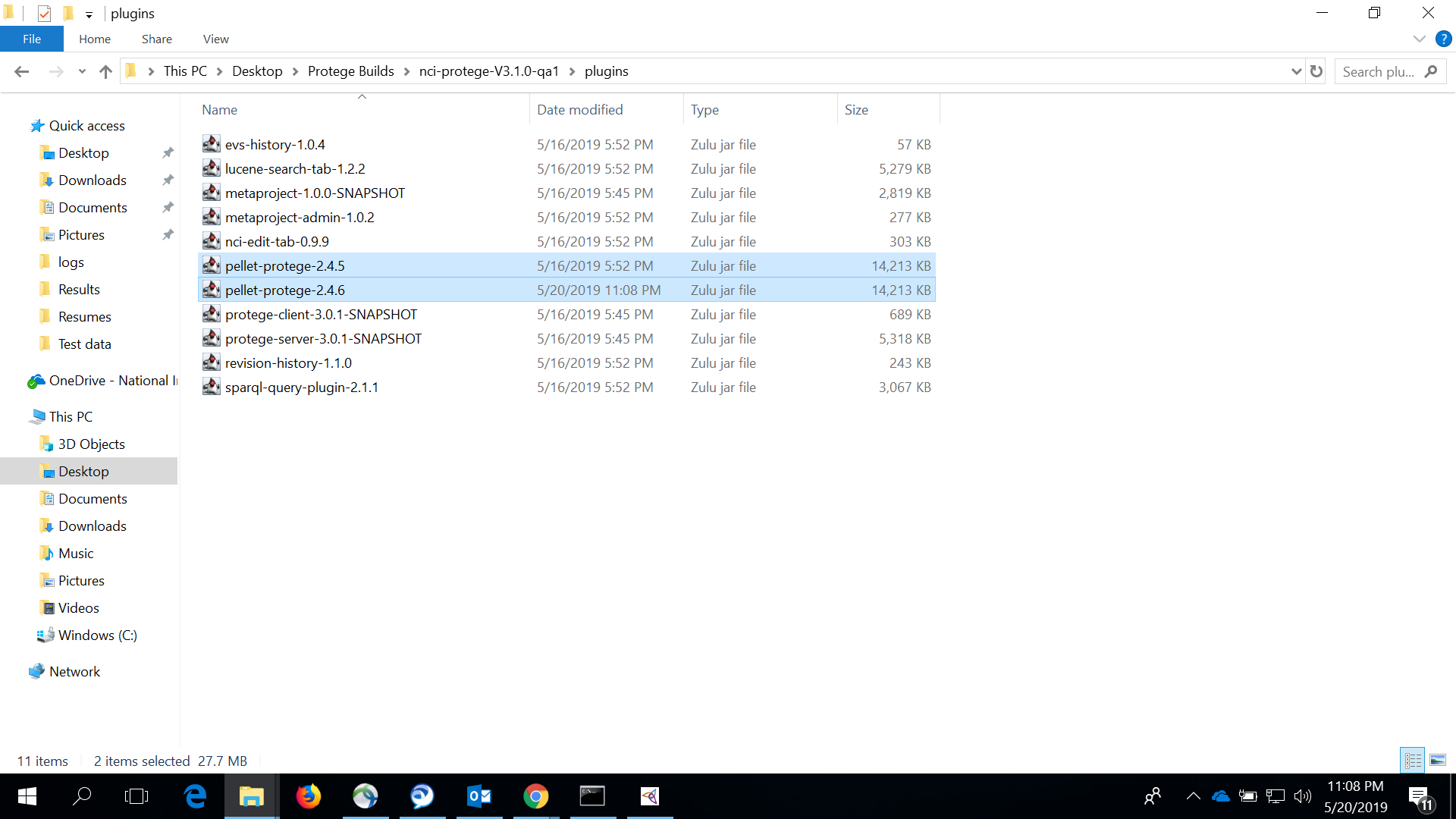Click the jar icon of evs-history-1.0.4
Image resolution: width=1456 pixels, height=819 pixels.
[x=212, y=144]
